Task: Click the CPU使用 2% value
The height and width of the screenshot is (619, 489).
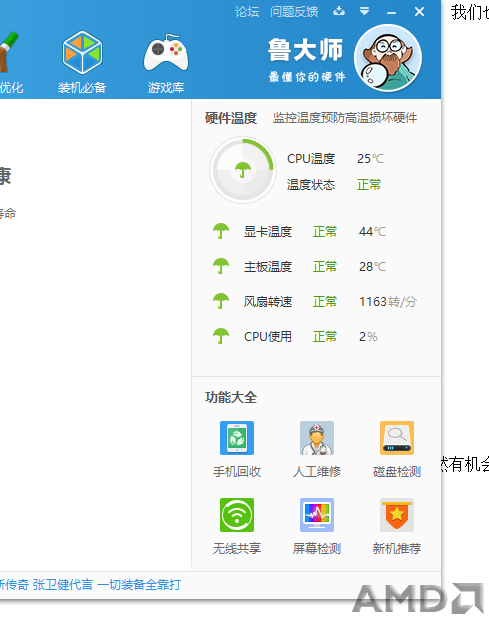Action: (x=368, y=337)
